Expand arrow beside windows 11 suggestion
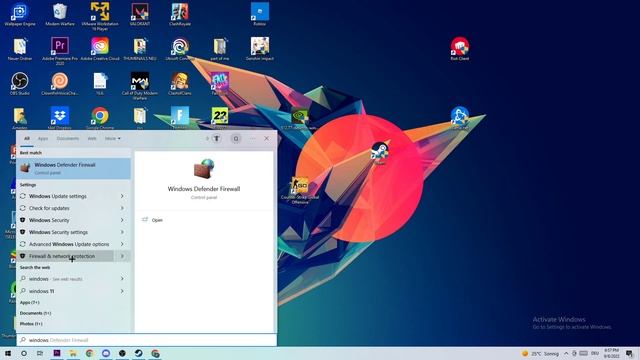This screenshot has height=360, width=640. (x=122, y=291)
